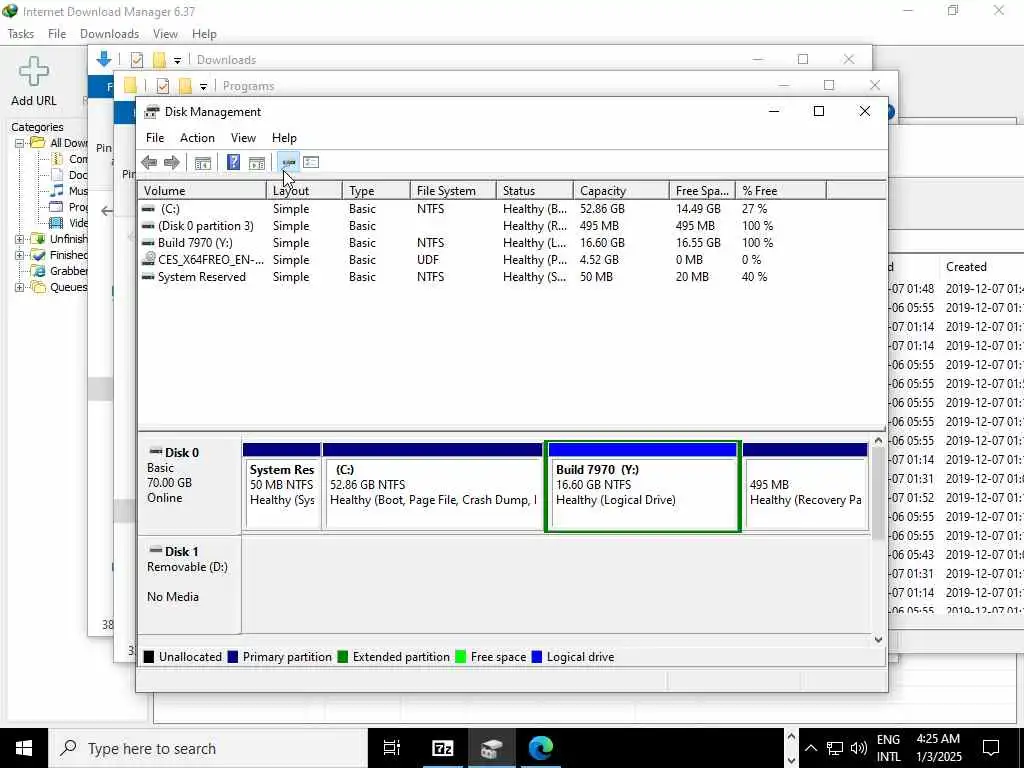The image size is (1024, 768).
Task: Click the Logical drive legend color swatch
Action: (x=537, y=657)
